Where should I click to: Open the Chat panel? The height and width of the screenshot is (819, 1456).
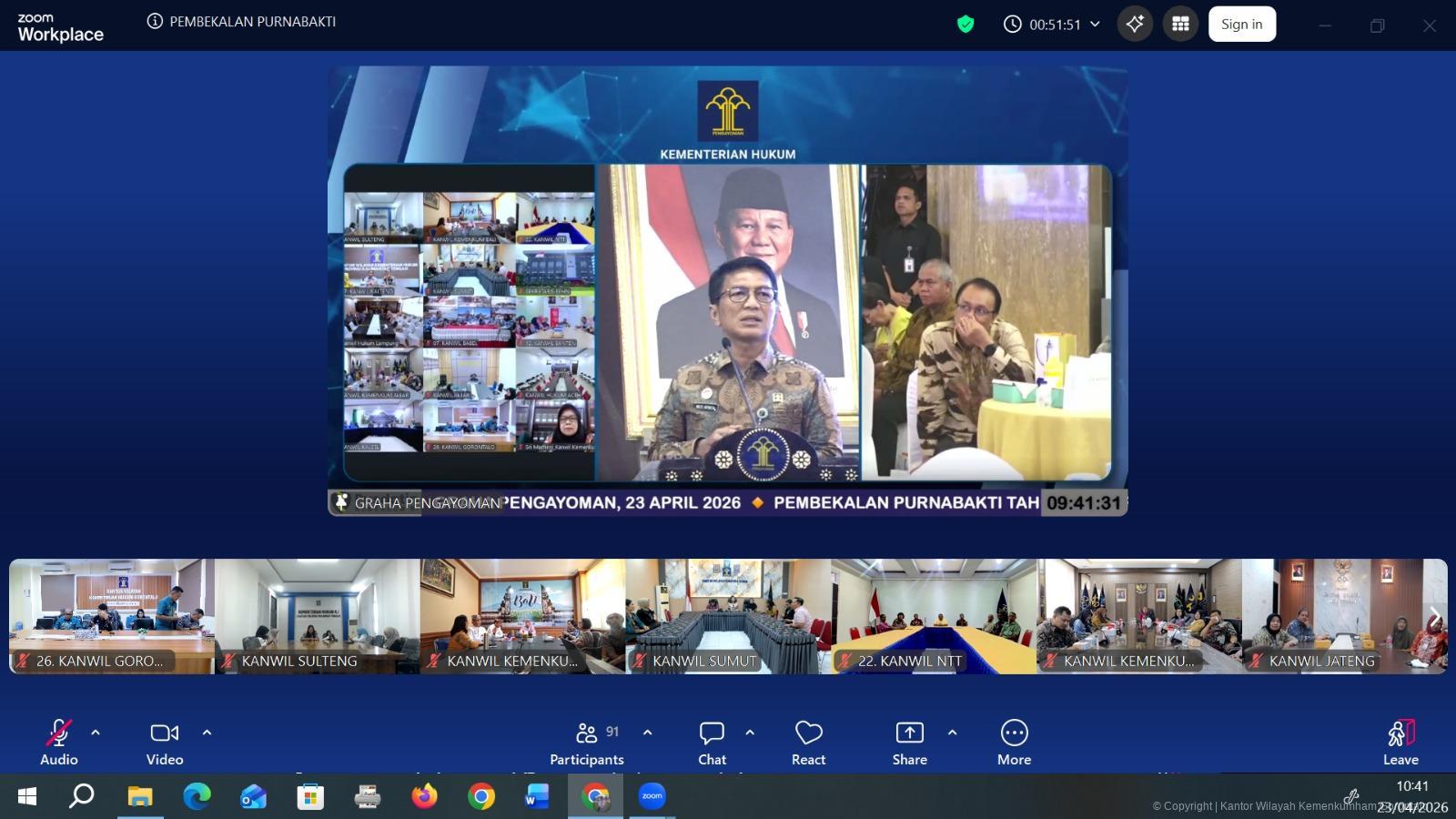[712, 743]
